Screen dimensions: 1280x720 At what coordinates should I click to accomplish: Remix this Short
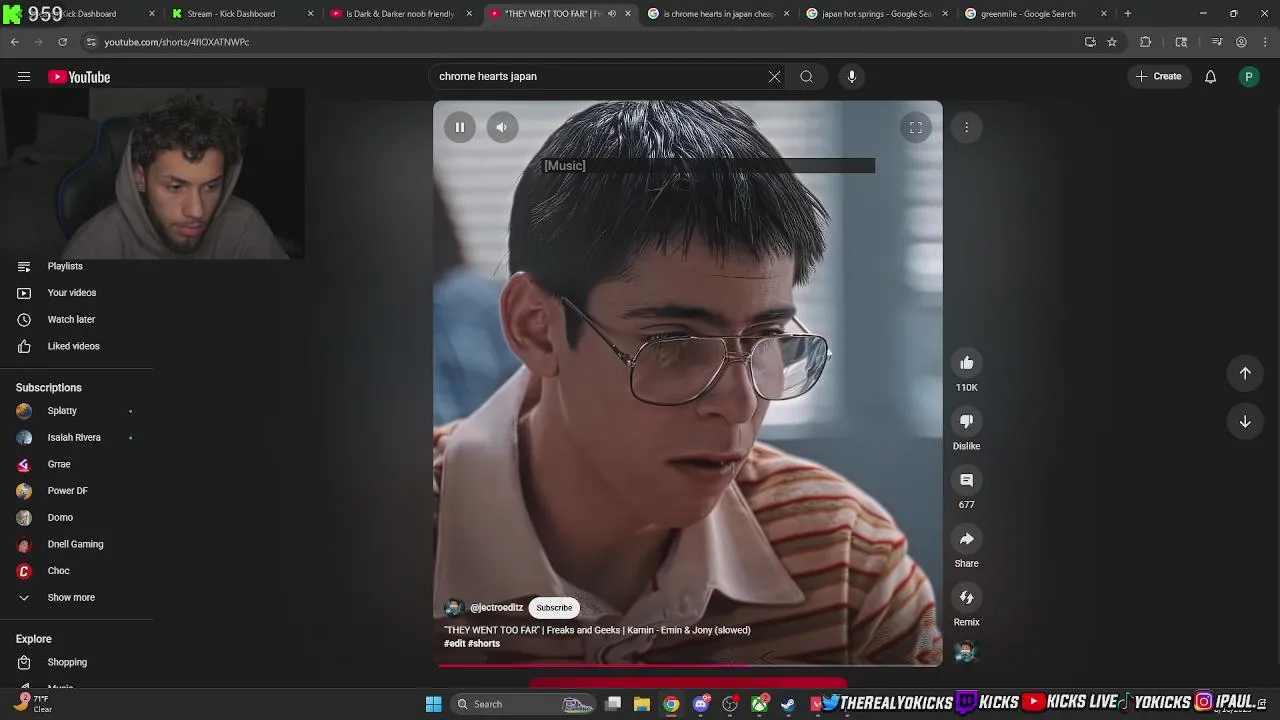[x=967, y=597]
